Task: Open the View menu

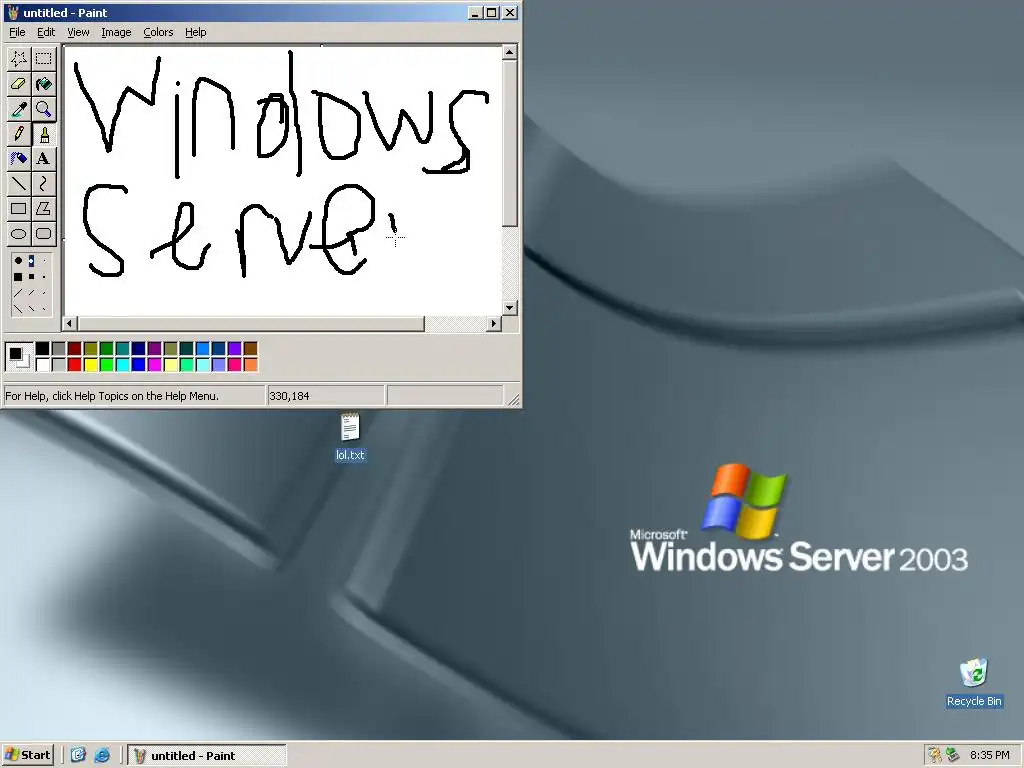Action: point(78,32)
